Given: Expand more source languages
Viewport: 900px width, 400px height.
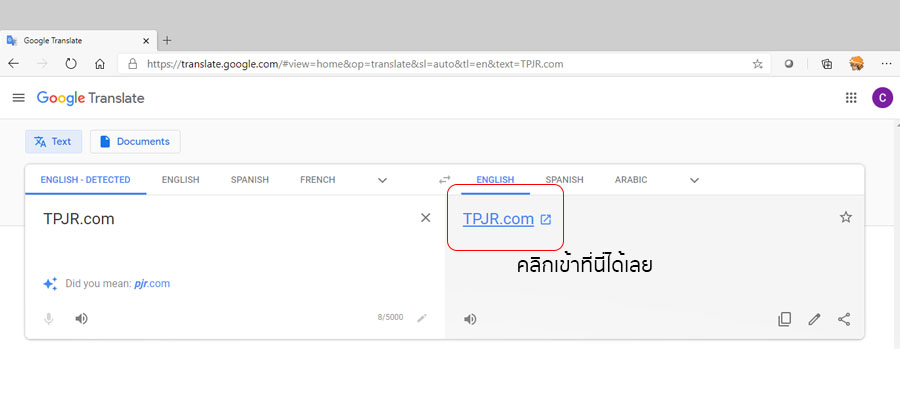Looking at the screenshot, I should tap(382, 180).
